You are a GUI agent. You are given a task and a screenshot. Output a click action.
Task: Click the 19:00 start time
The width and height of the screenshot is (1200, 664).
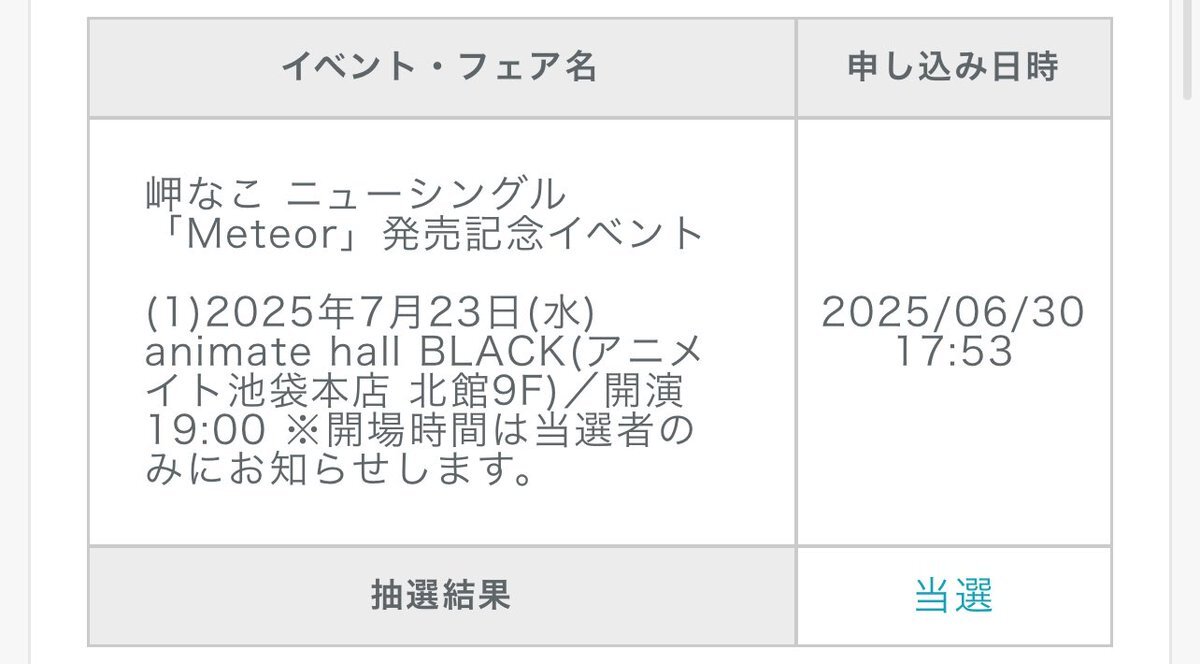[x=206, y=432]
